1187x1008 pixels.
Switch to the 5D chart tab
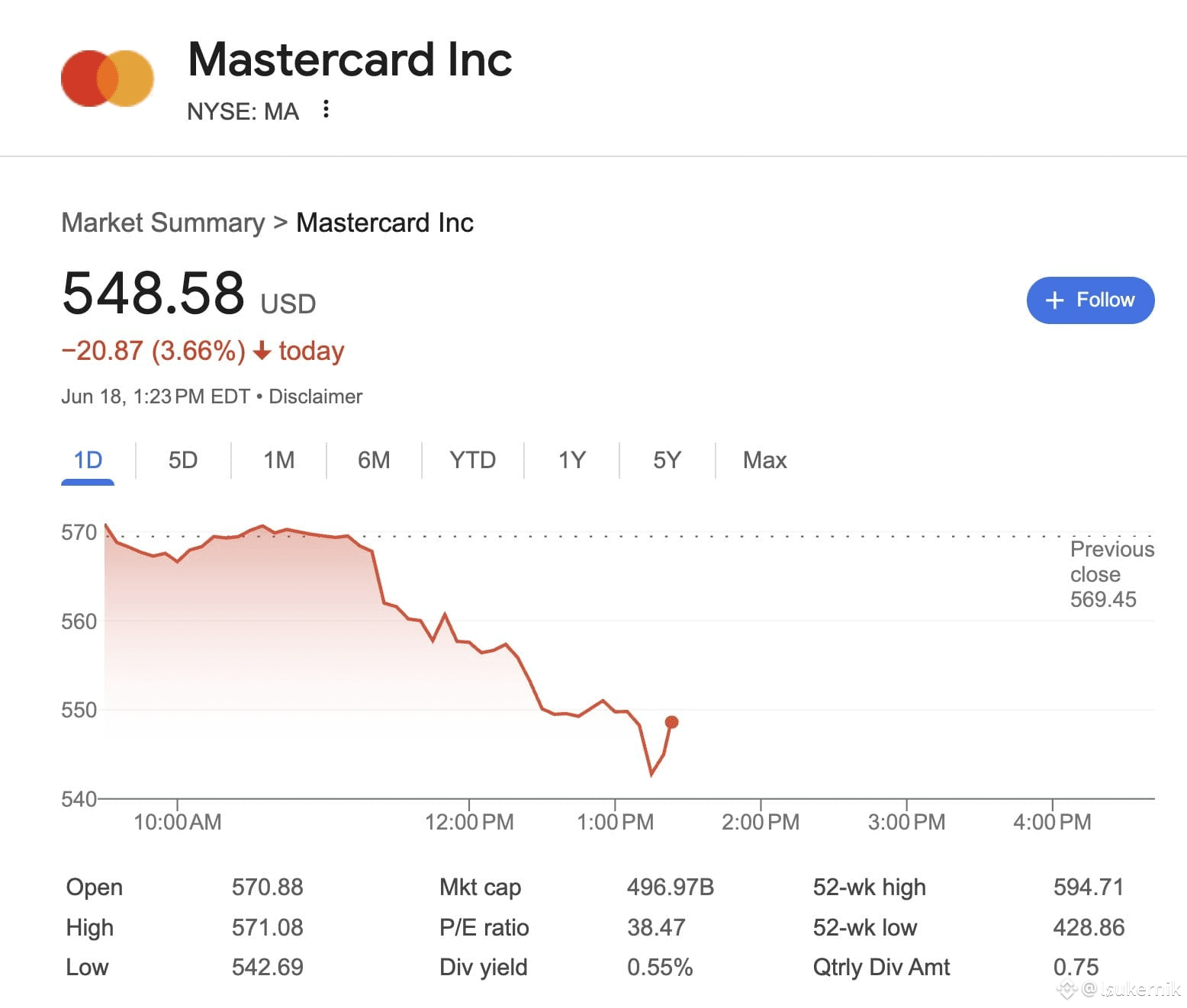tap(183, 460)
